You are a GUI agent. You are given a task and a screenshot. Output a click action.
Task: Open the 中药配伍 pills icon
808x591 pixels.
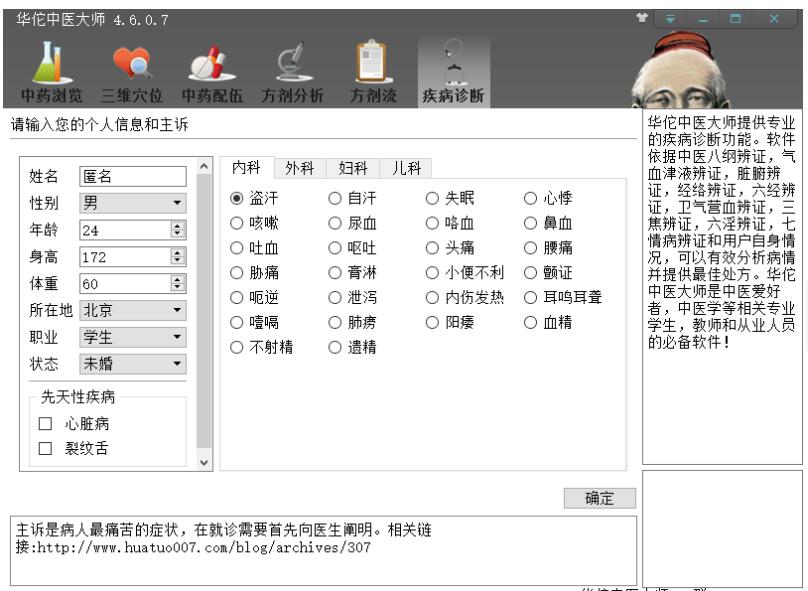(x=212, y=72)
